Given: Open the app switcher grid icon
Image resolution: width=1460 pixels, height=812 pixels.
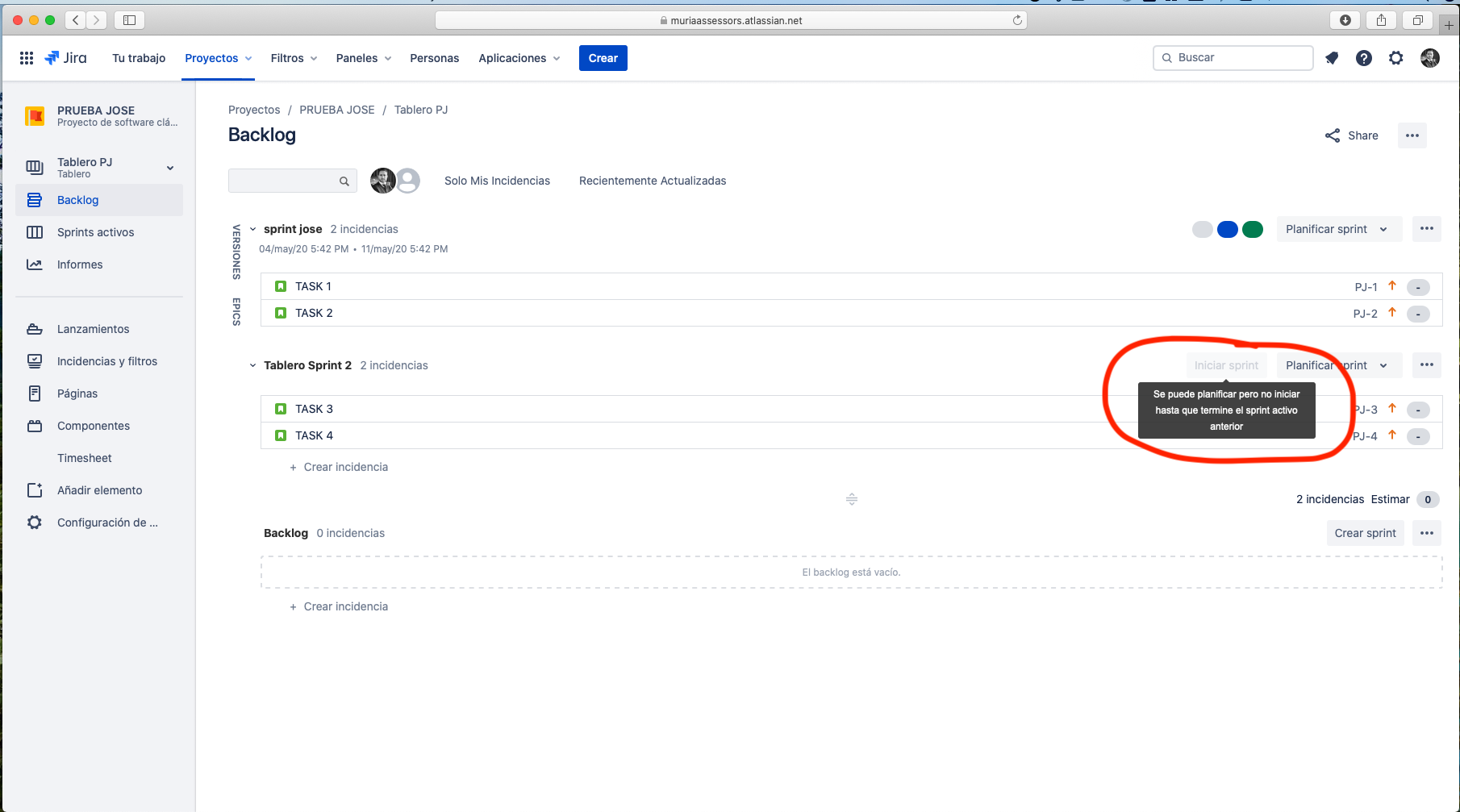Looking at the screenshot, I should pyautogui.click(x=27, y=58).
